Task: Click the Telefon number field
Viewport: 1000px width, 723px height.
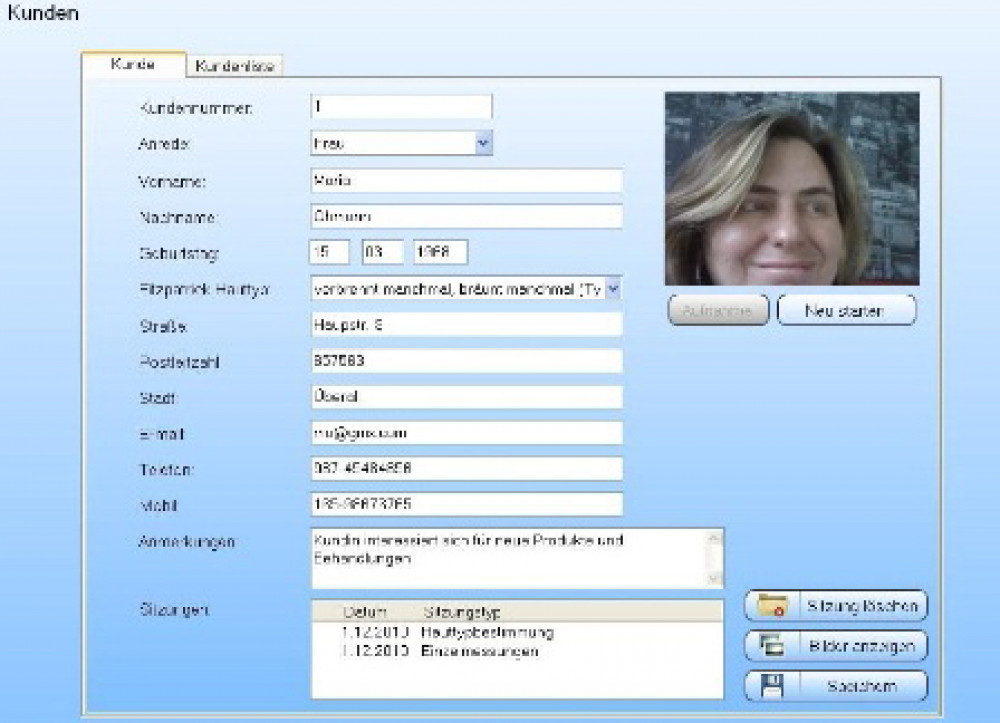Action: pos(466,469)
